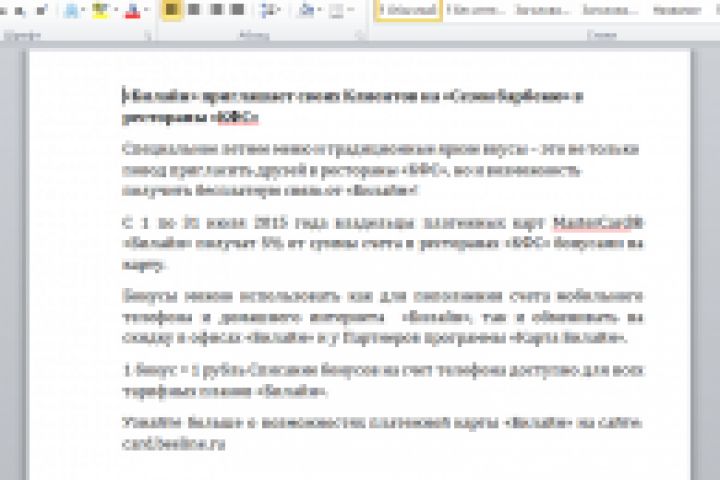
Task: Expand the shading color dropdown arrow
Action: point(320,10)
